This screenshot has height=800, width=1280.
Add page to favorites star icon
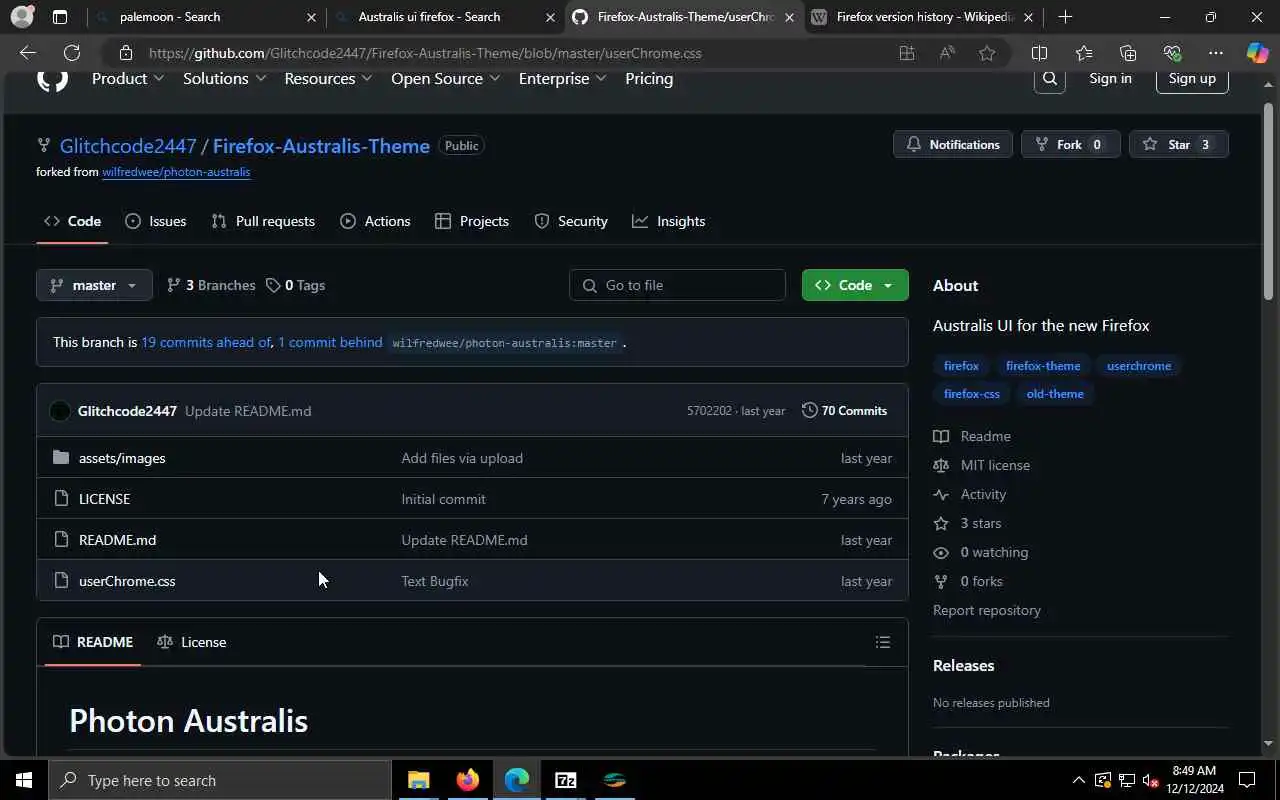coord(987,53)
